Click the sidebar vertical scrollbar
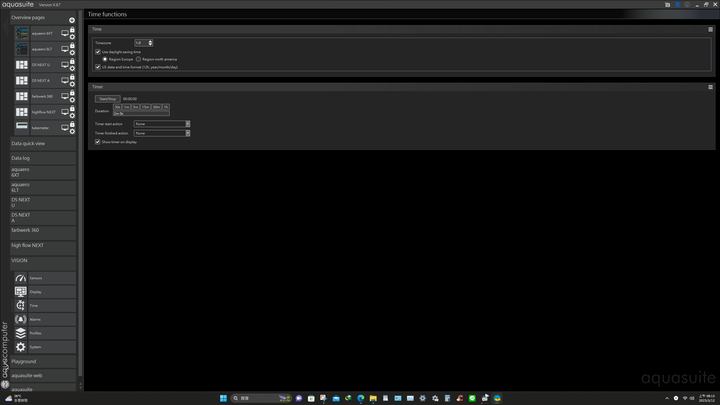This screenshot has height=405, width=720. (80, 193)
